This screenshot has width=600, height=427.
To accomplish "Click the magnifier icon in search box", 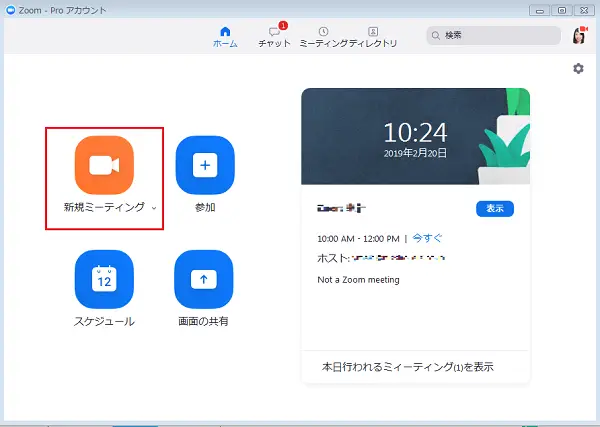I will (435, 36).
